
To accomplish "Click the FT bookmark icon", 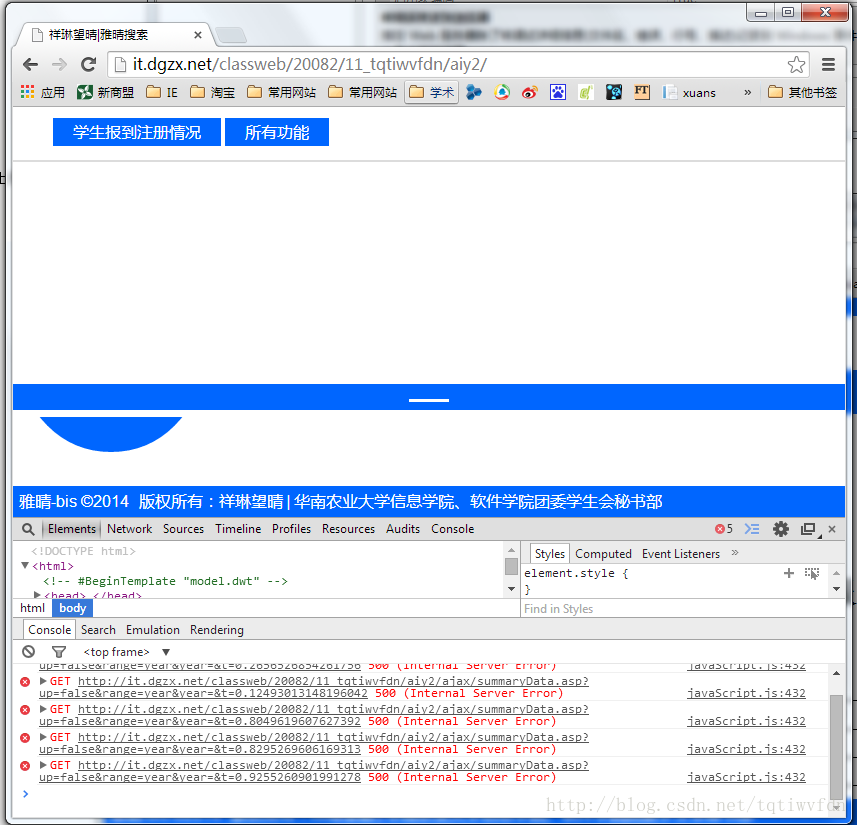I will 642,92.
